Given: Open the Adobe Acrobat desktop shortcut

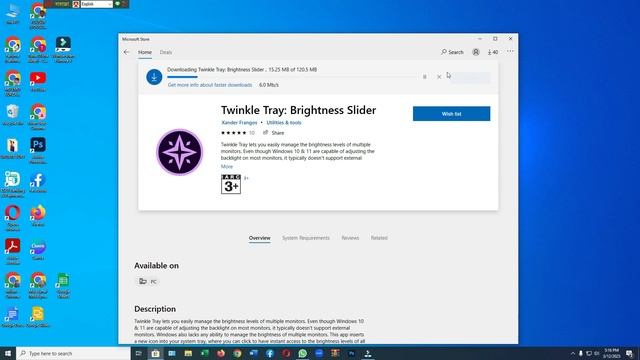Looking at the screenshot, I should click(12, 251).
